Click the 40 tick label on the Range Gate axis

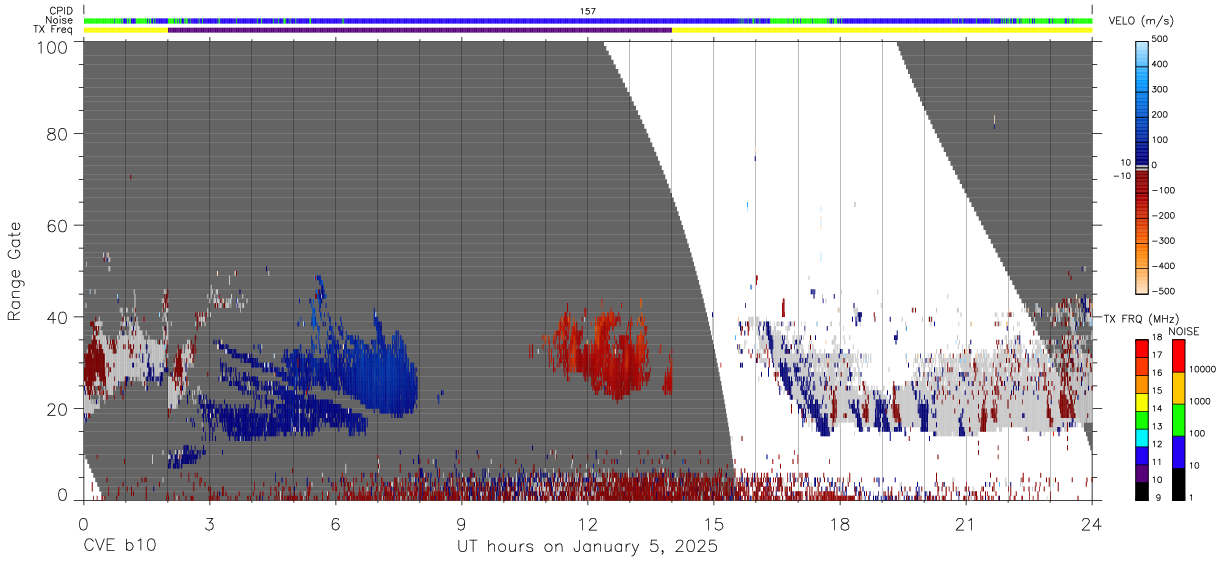(x=57, y=317)
